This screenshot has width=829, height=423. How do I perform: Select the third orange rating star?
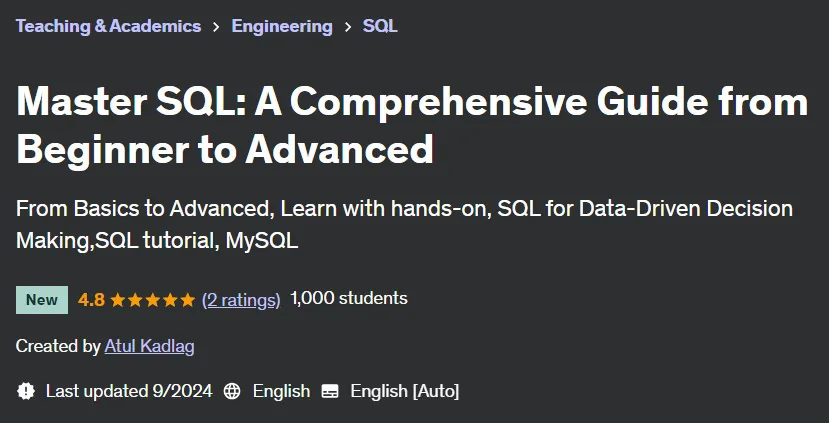[x=153, y=300]
